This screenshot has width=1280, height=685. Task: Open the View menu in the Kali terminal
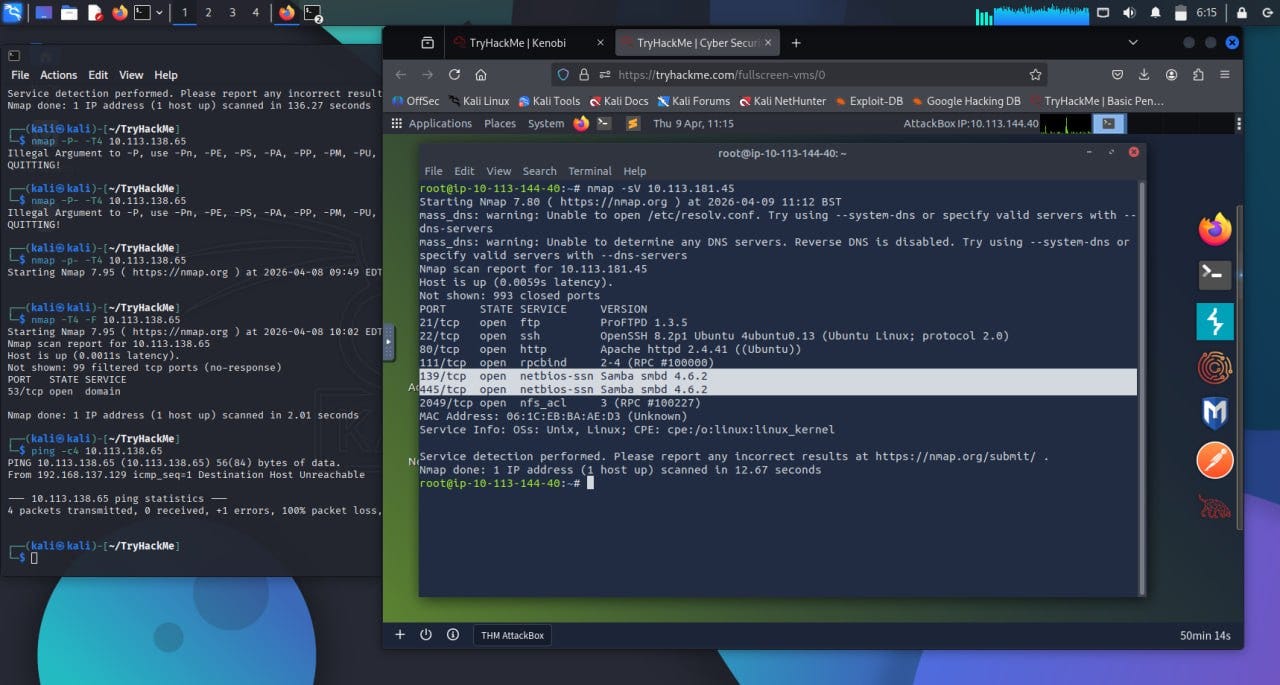click(131, 75)
